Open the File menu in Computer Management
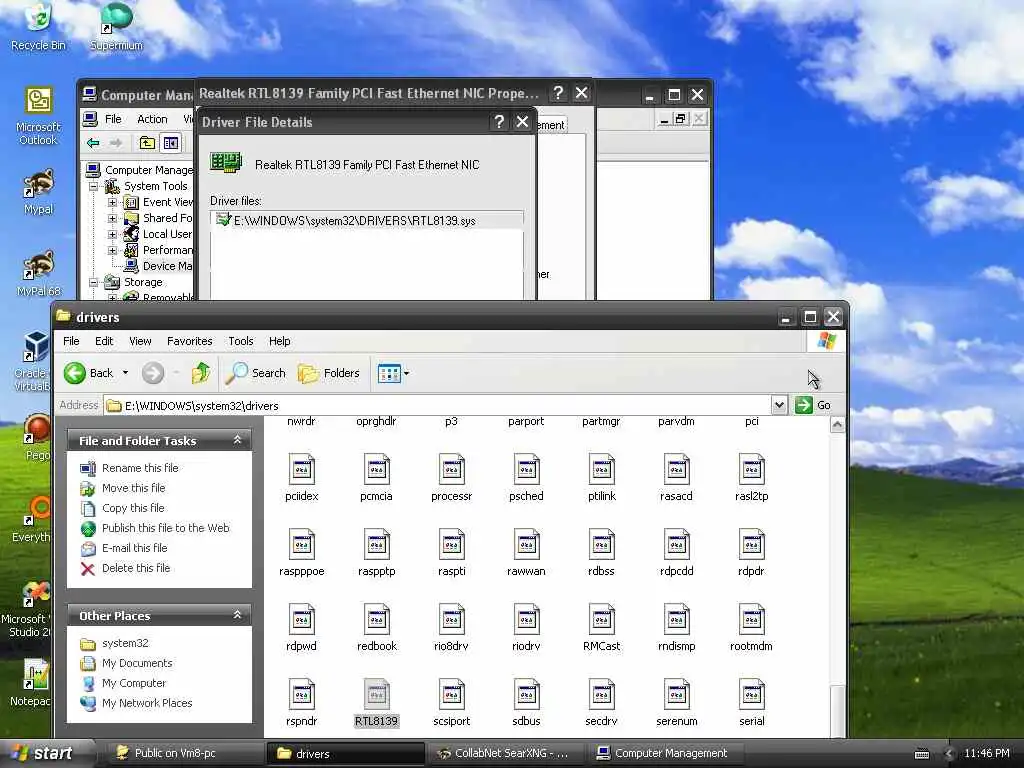Image resolution: width=1024 pixels, height=768 pixels. click(113, 119)
